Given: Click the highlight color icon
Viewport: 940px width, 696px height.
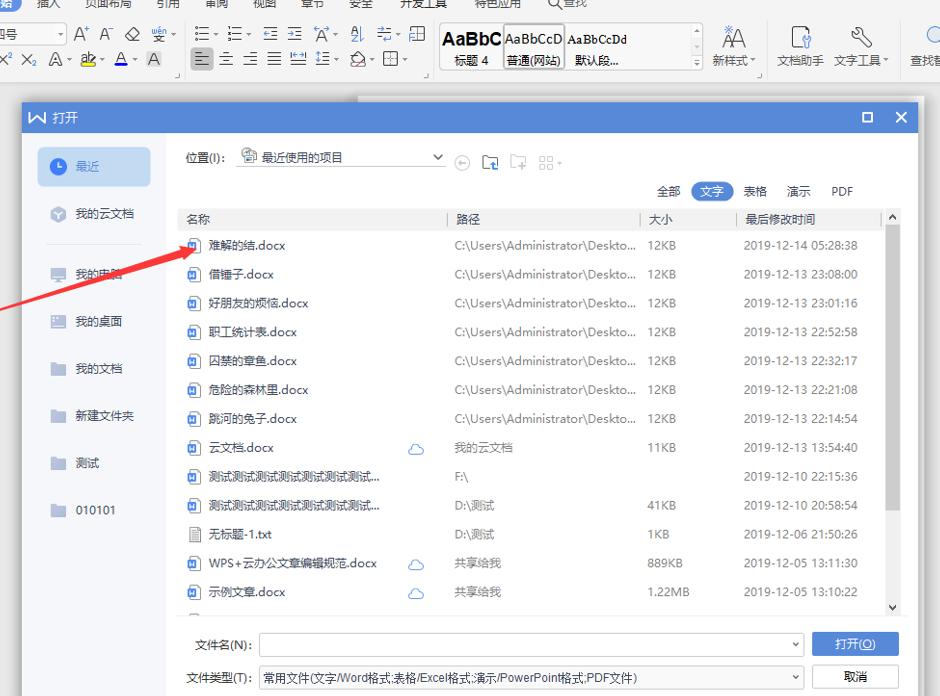Looking at the screenshot, I should click(x=88, y=60).
